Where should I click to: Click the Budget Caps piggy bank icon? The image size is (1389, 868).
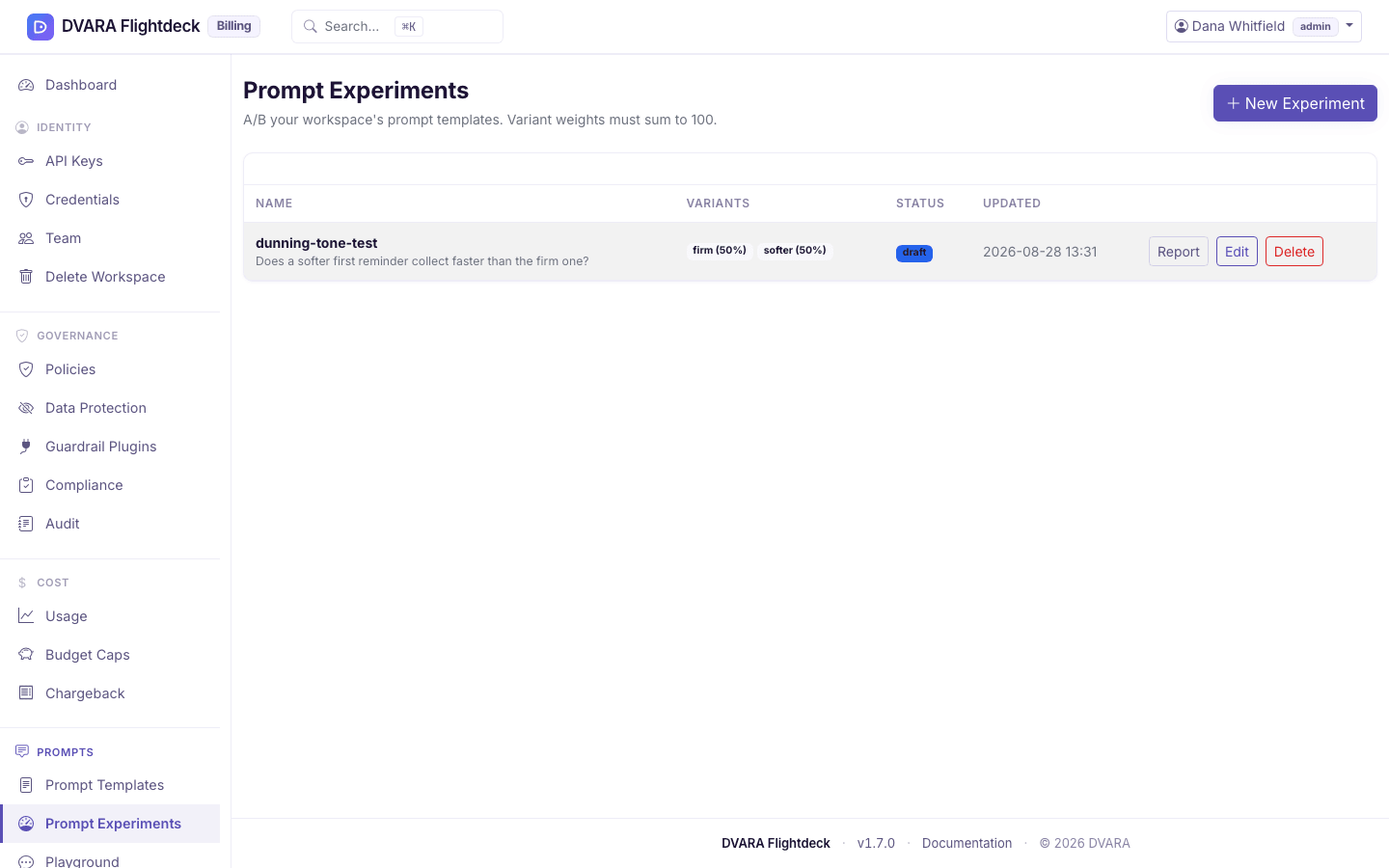point(26,655)
